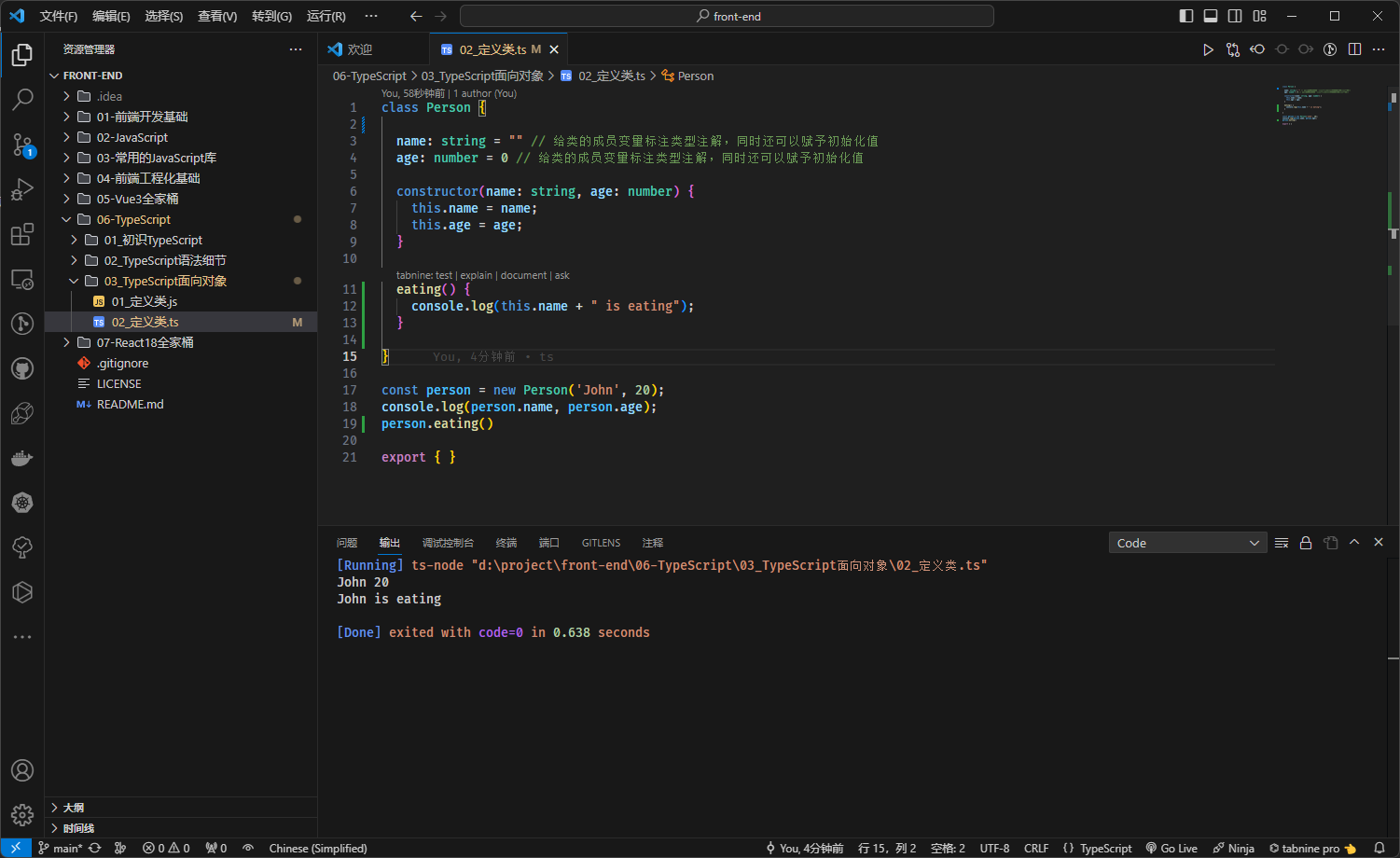Viewport: 1400px width, 858px height.
Task: Toggle output panel scroll lock
Action: (x=1306, y=543)
